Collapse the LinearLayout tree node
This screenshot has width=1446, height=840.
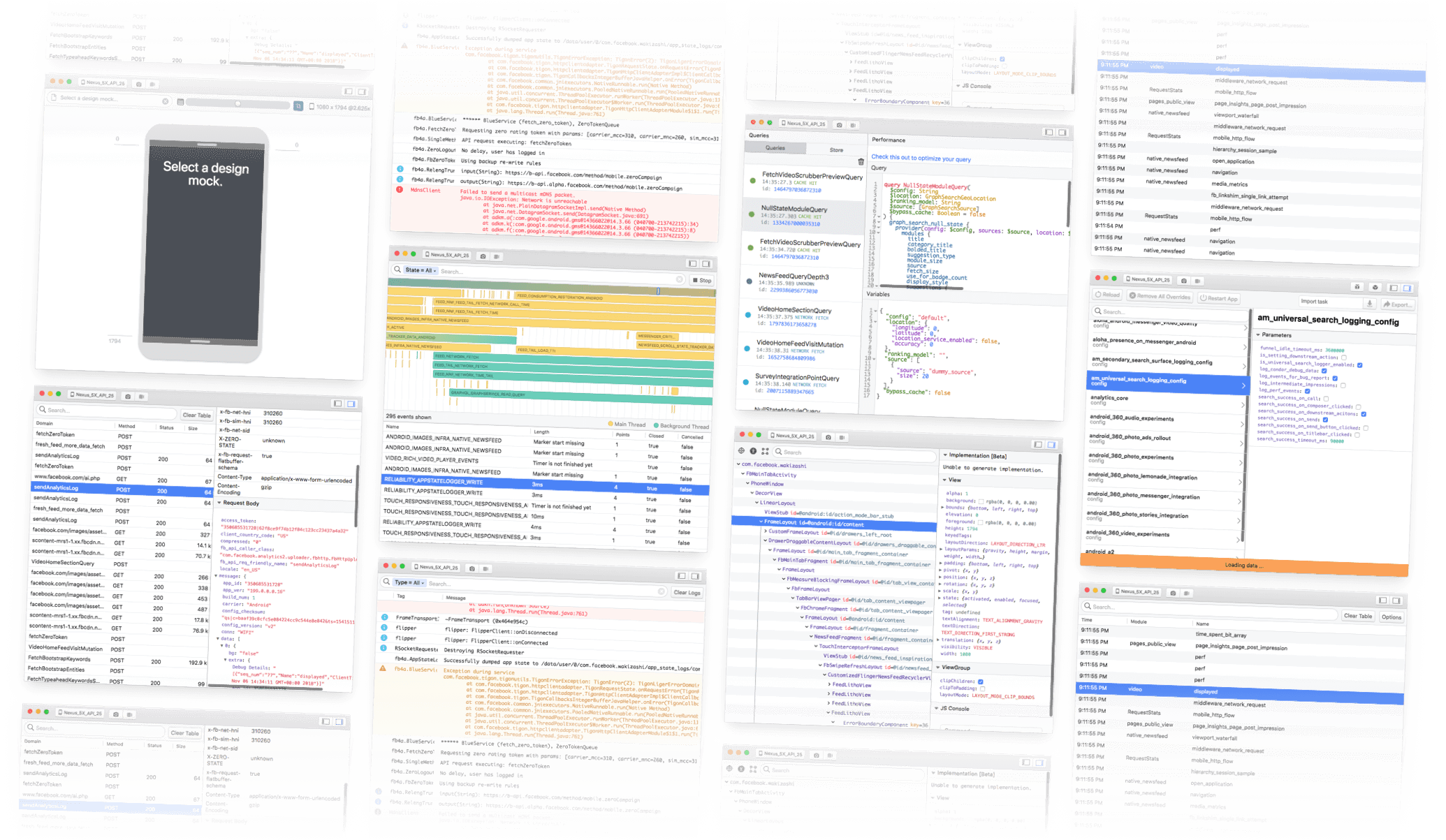click(757, 502)
